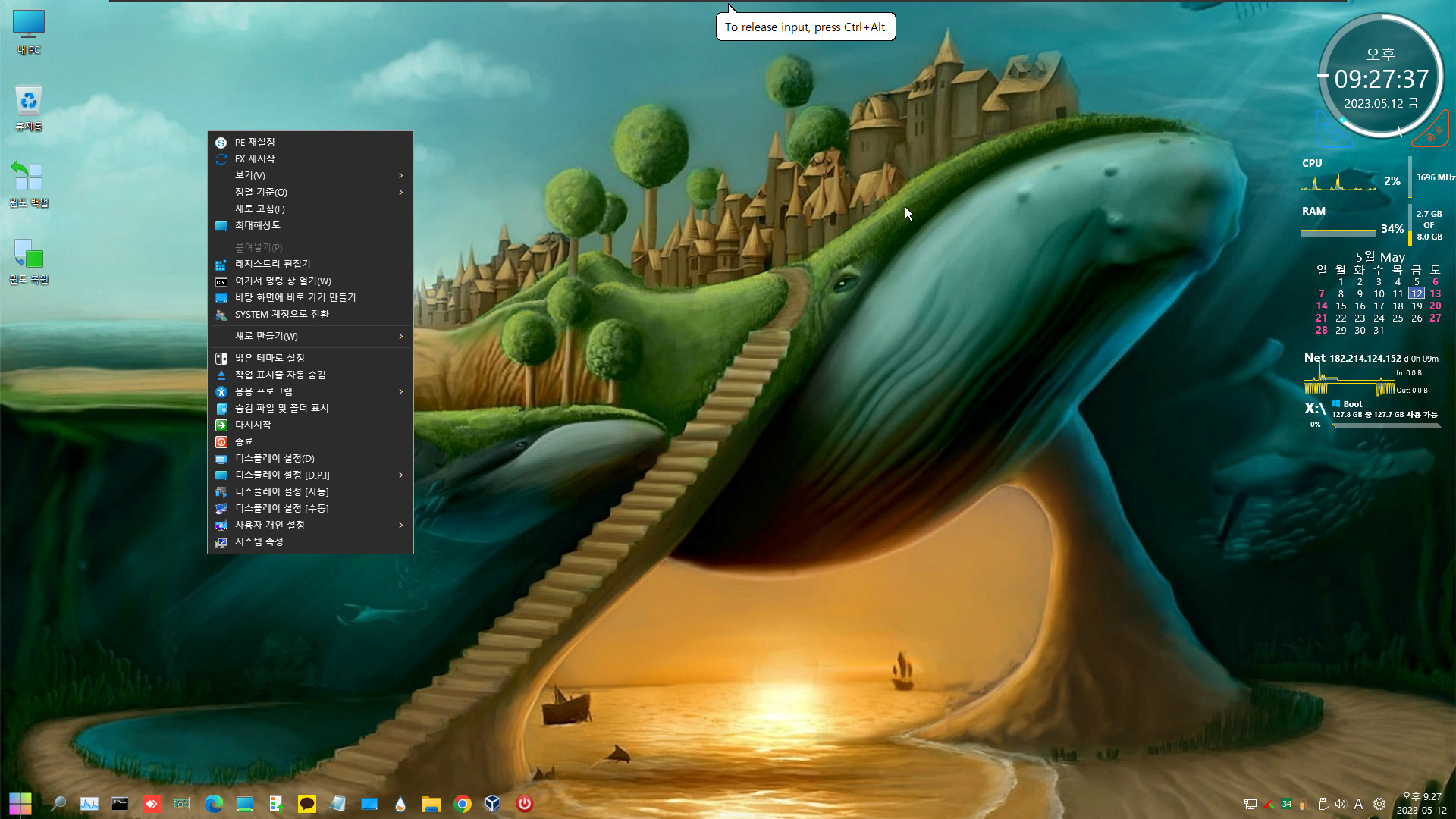Toggle 작업 표시줄 자동 숨김 option
Image resolution: width=1456 pixels, height=819 pixels.
click(x=310, y=375)
